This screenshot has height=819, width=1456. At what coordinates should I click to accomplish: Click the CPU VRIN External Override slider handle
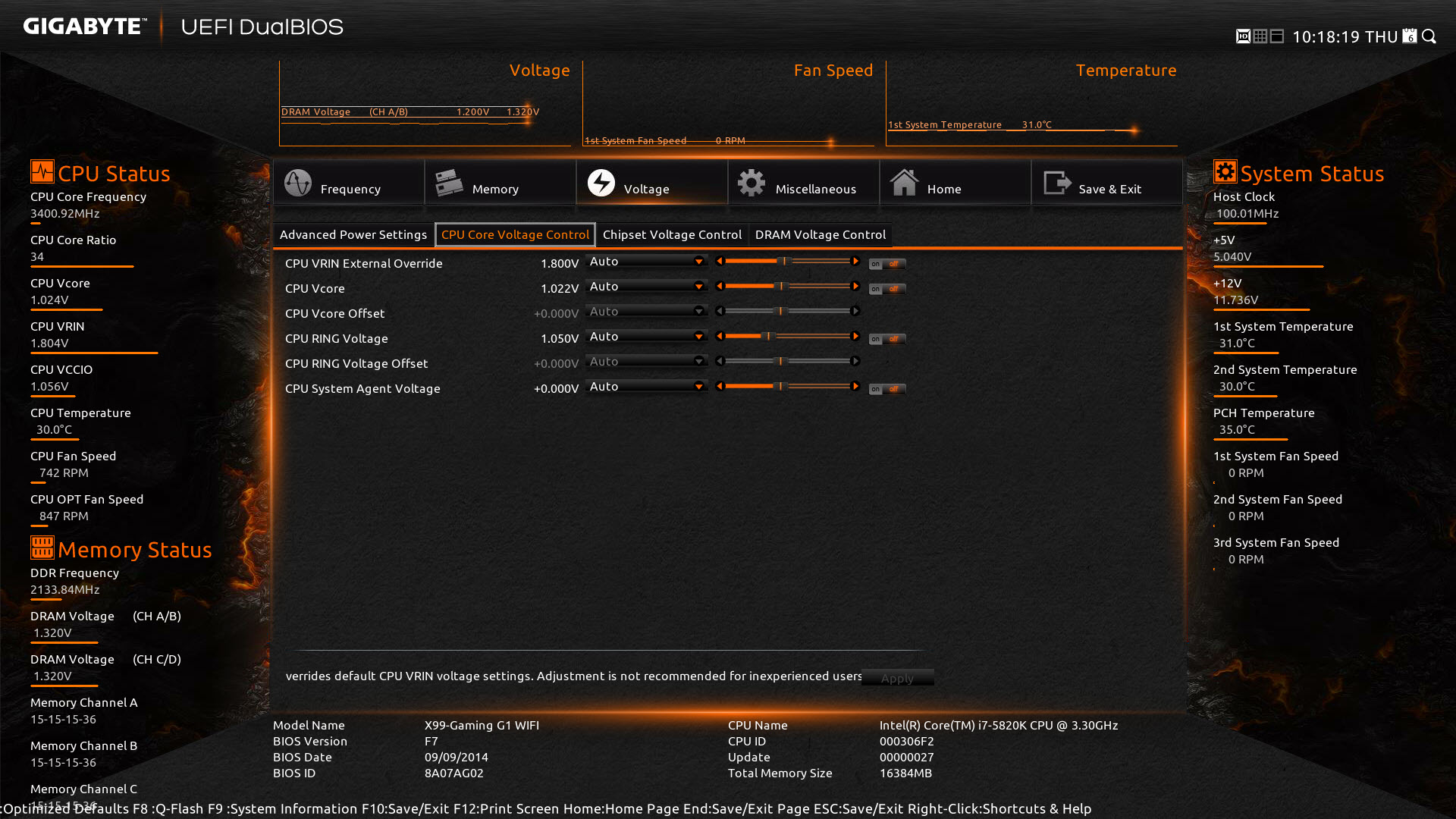[x=784, y=262]
